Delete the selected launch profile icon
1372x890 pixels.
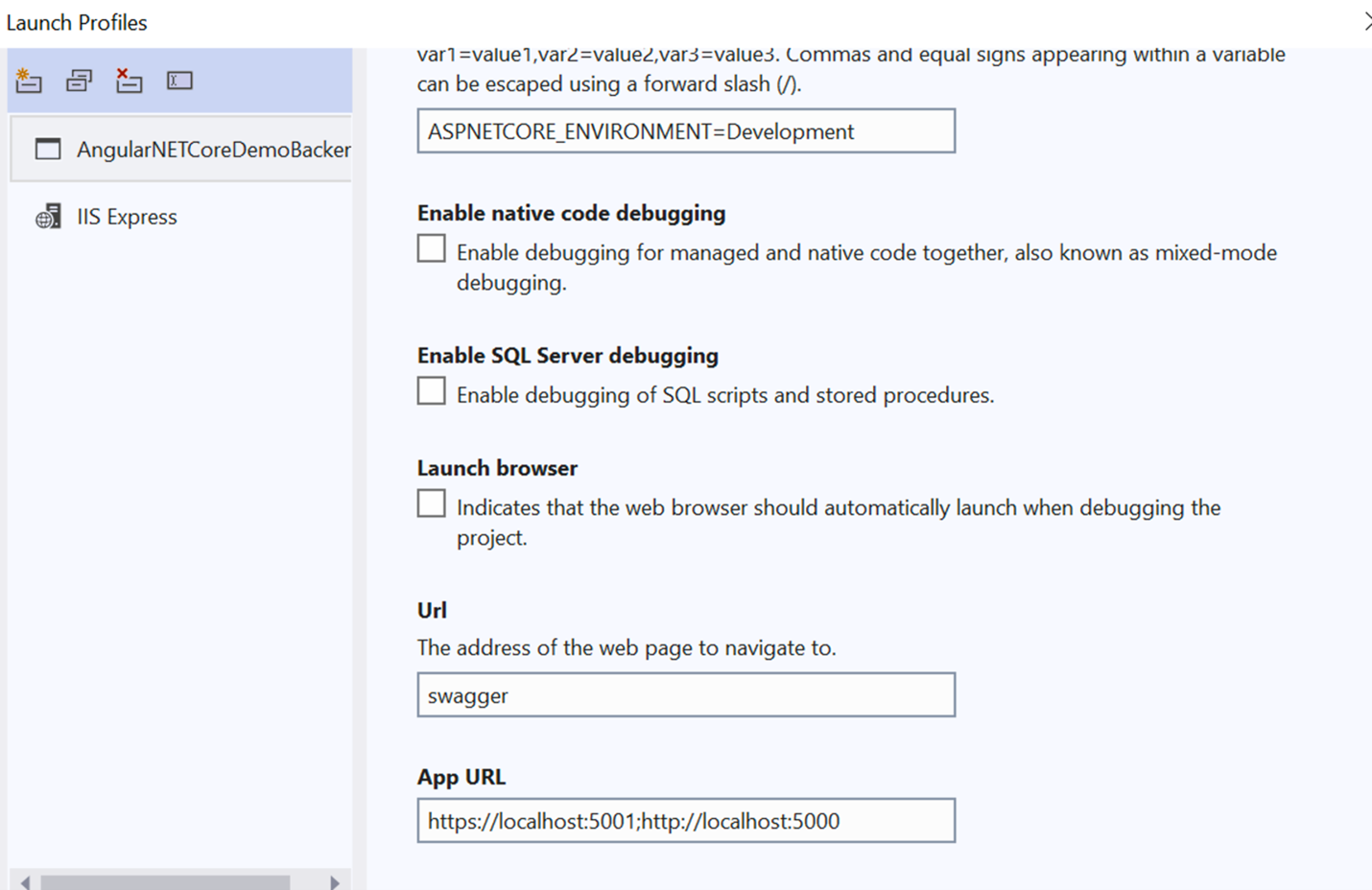129,81
